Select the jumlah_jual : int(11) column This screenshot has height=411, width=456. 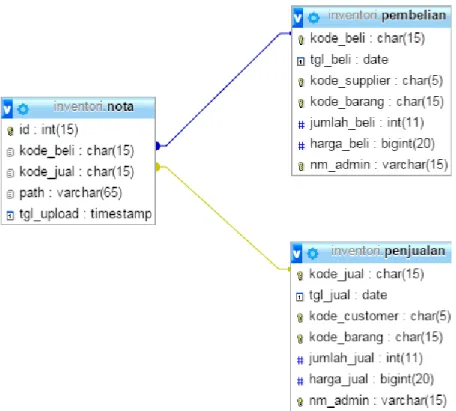click(366, 358)
